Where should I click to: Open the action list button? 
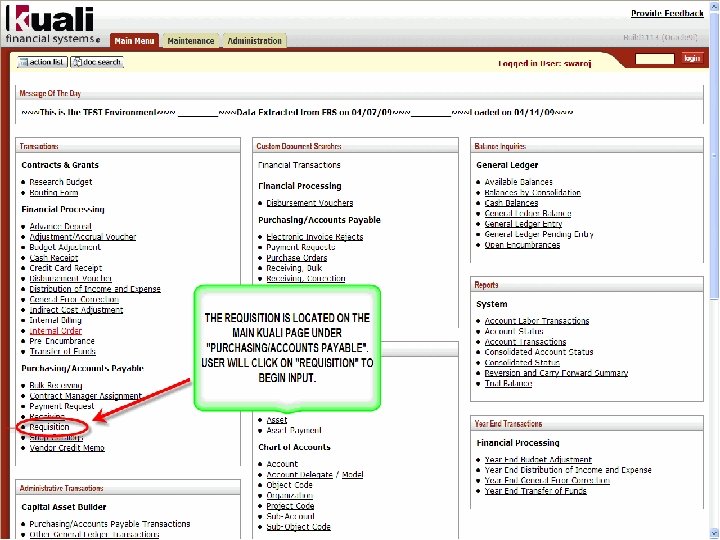pos(42,62)
